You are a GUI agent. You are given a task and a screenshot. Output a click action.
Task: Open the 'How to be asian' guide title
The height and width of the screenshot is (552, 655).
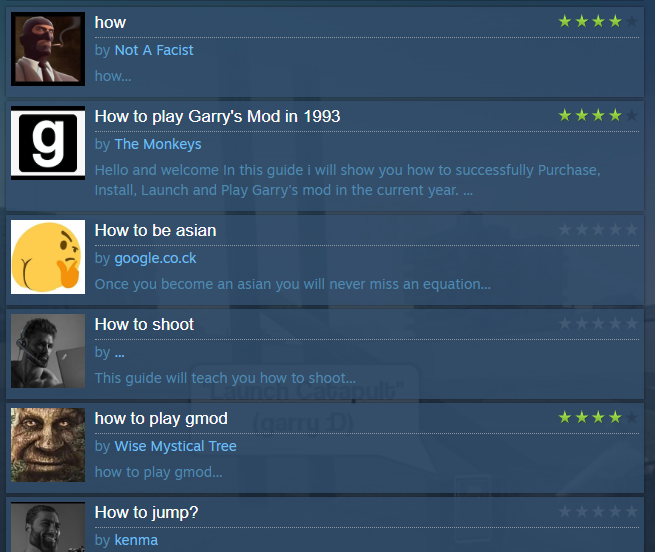point(155,231)
